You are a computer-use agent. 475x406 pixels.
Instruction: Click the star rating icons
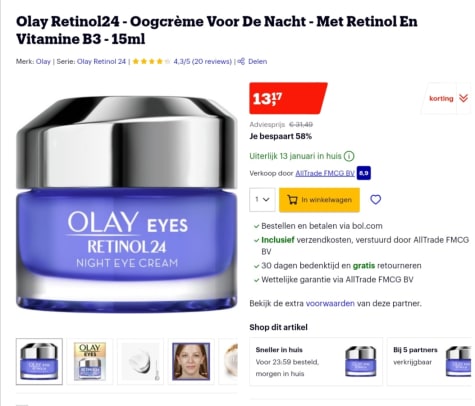click(152, 61)
